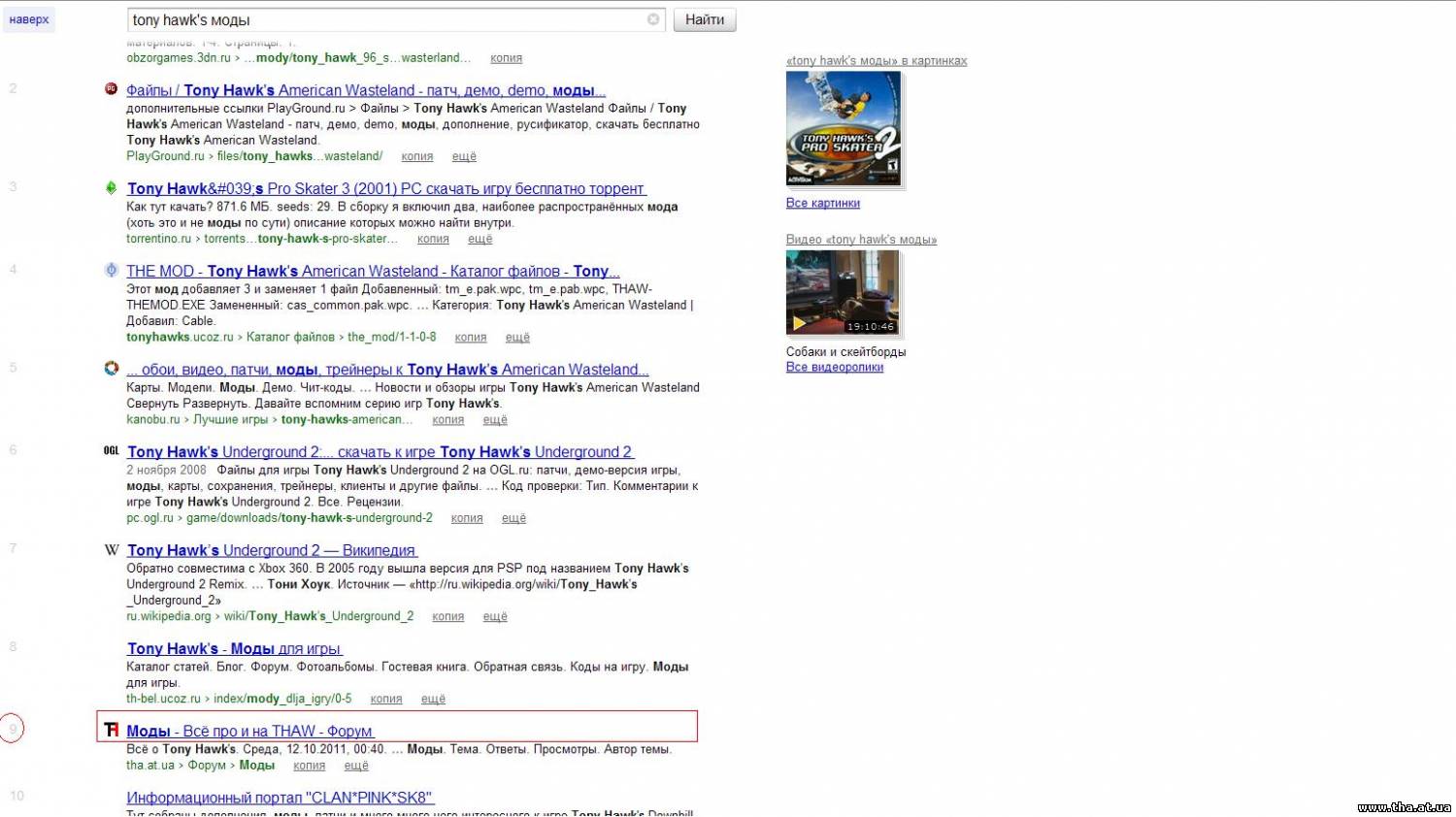1456x817 pixels.
Task: Click the Собаки и скейтборды video caption
Action: point(846,352)
